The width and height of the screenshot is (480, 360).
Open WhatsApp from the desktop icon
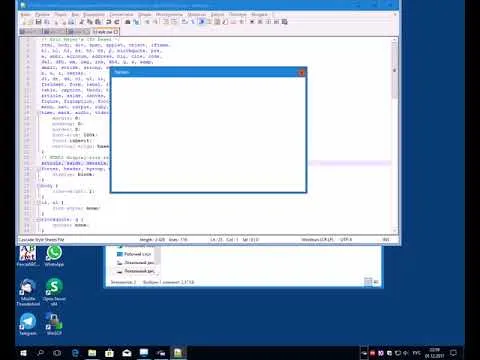[54, 256]
